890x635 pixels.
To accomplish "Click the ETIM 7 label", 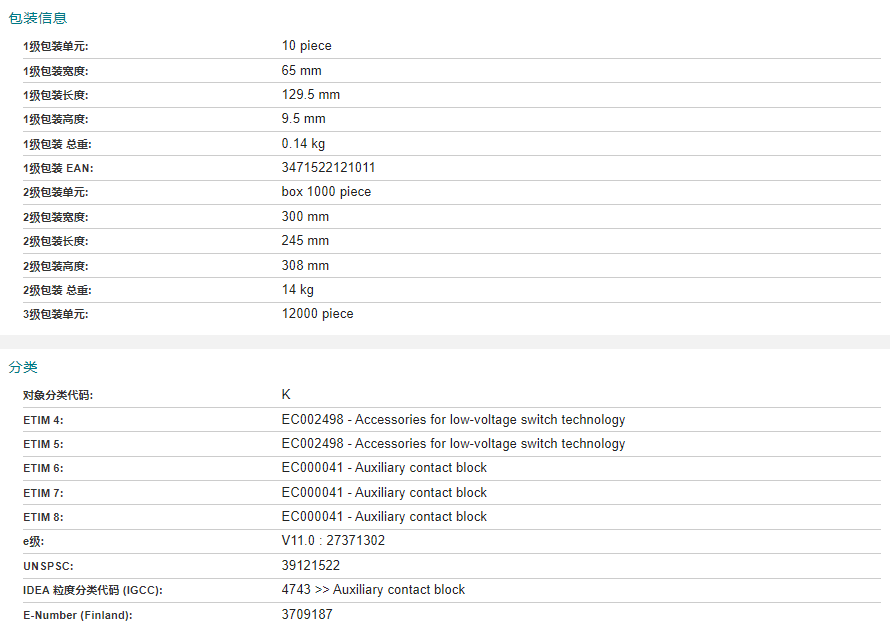I will point(43,494).
